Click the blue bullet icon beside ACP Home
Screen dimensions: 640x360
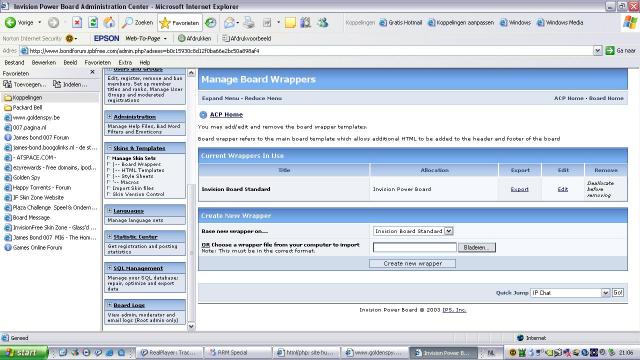coord(203,115)
